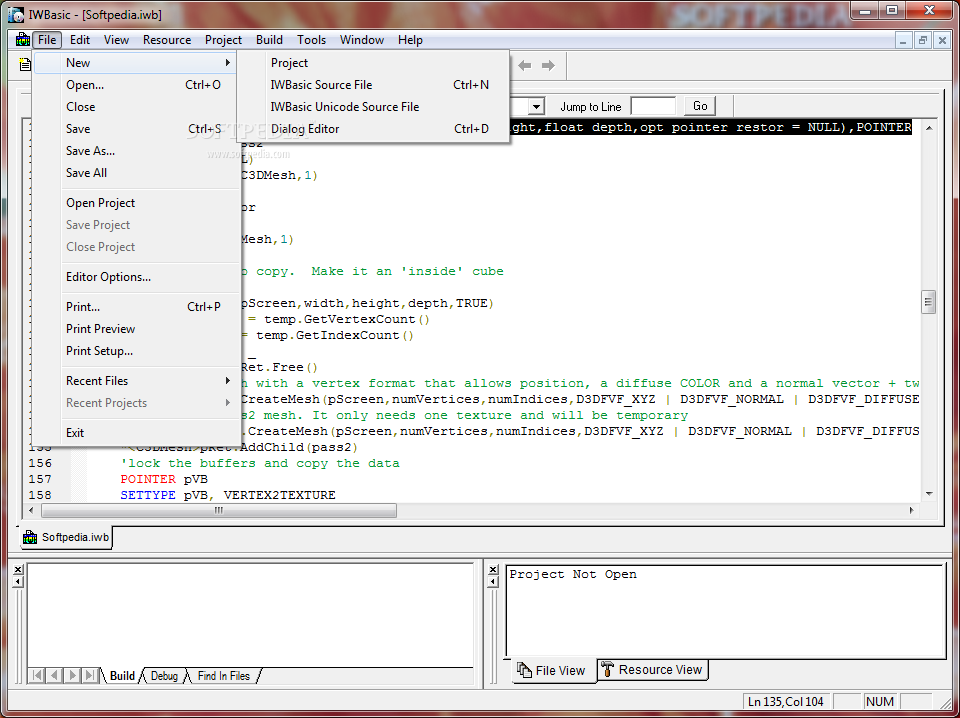Select Save from File menu

pyautogui.click(x=135, y=129)
